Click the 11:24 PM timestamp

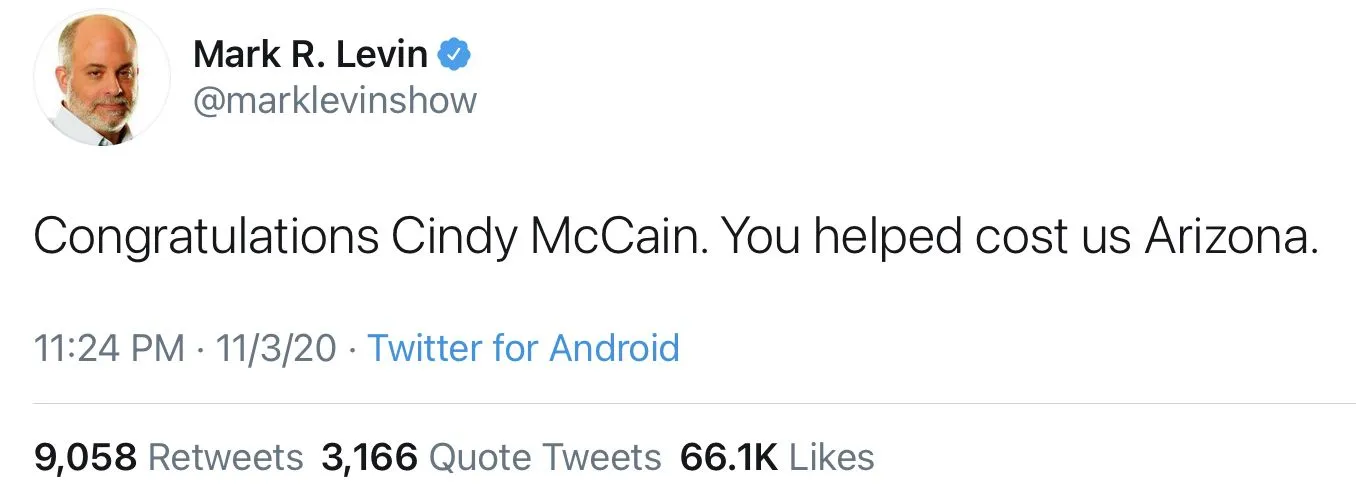[109, 348]
